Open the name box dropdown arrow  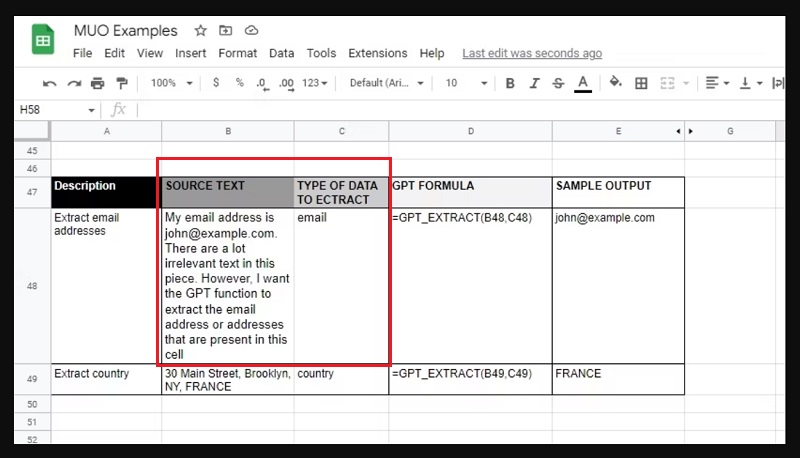pyautogui.click(x=91, y=110)
